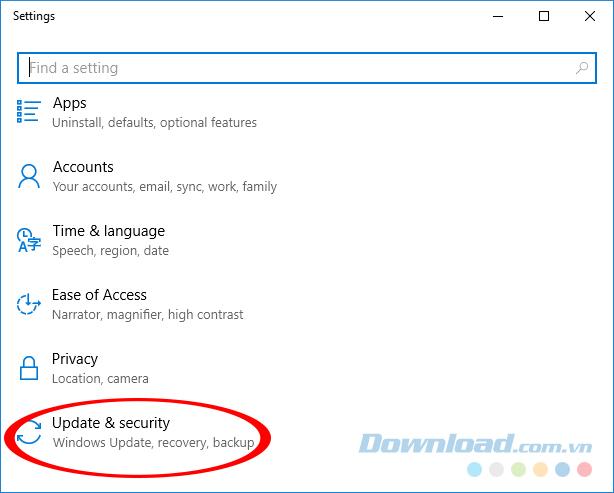Image resolution: width=614 pixels, height=493 pixels.
Task: Open Update & security settings
Action: click(x=135, y=432)
